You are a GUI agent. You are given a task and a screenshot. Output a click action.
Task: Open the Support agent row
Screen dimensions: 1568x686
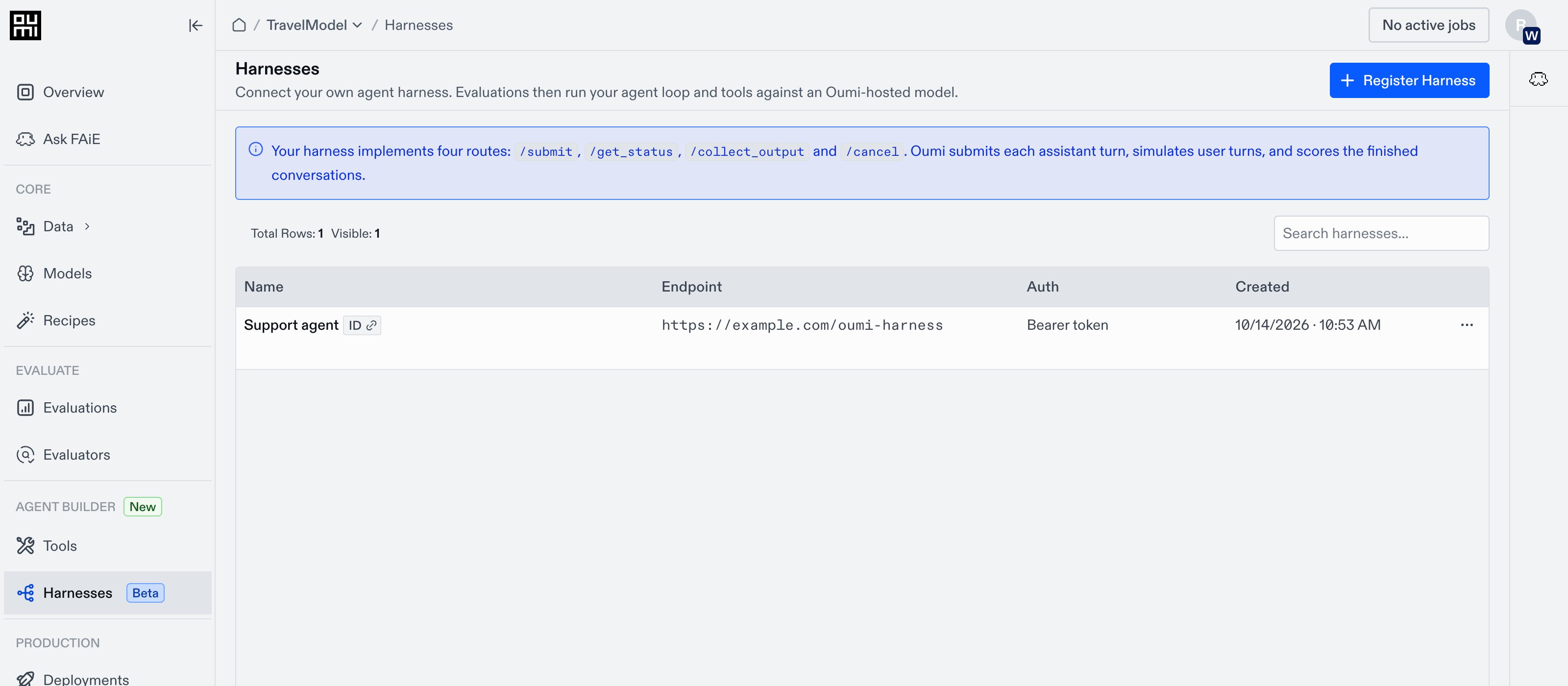862,338
